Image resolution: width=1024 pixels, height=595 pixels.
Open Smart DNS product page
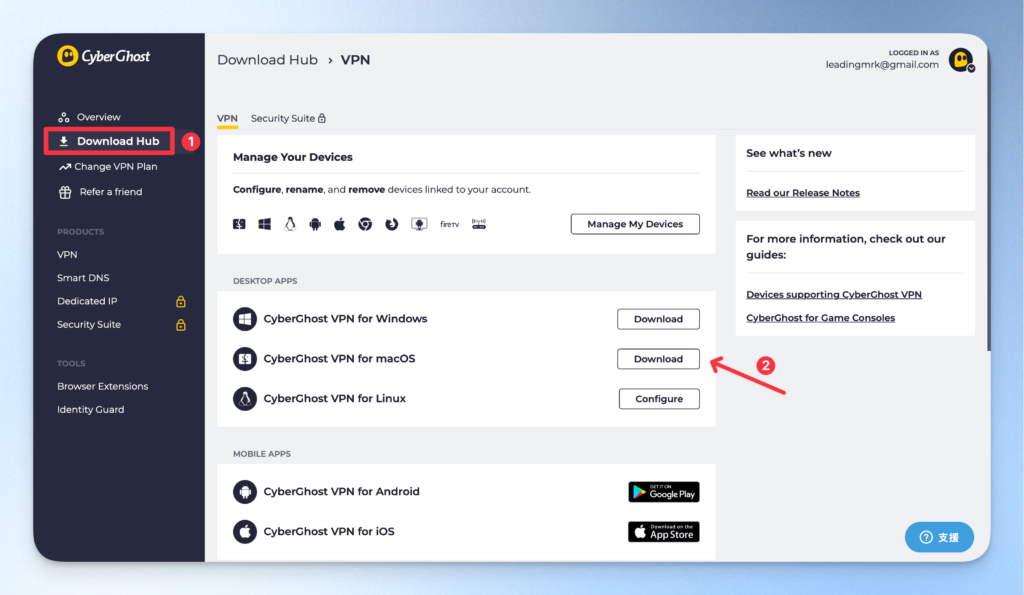point(83,278)
